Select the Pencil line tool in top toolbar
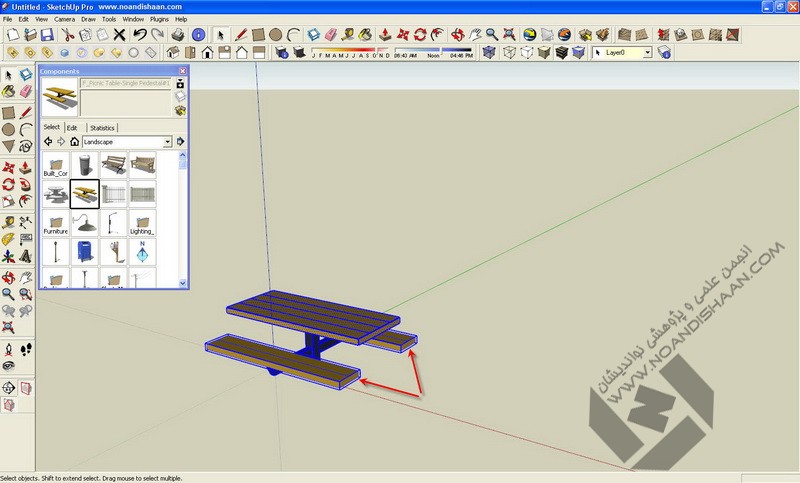 pos(240,35)
